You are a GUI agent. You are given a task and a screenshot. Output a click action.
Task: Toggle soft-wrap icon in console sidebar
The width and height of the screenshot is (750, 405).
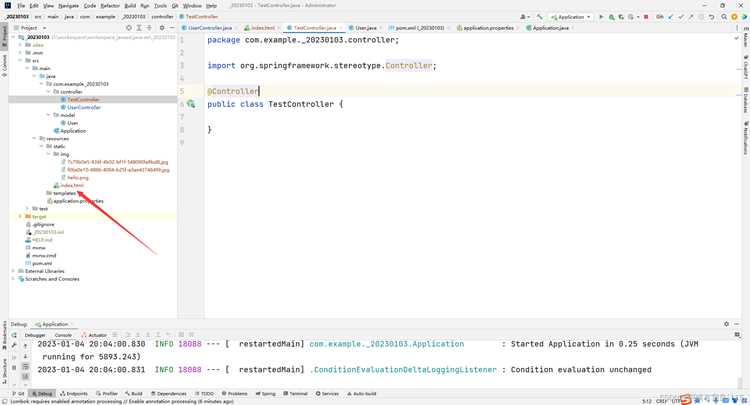coord(25,367)
